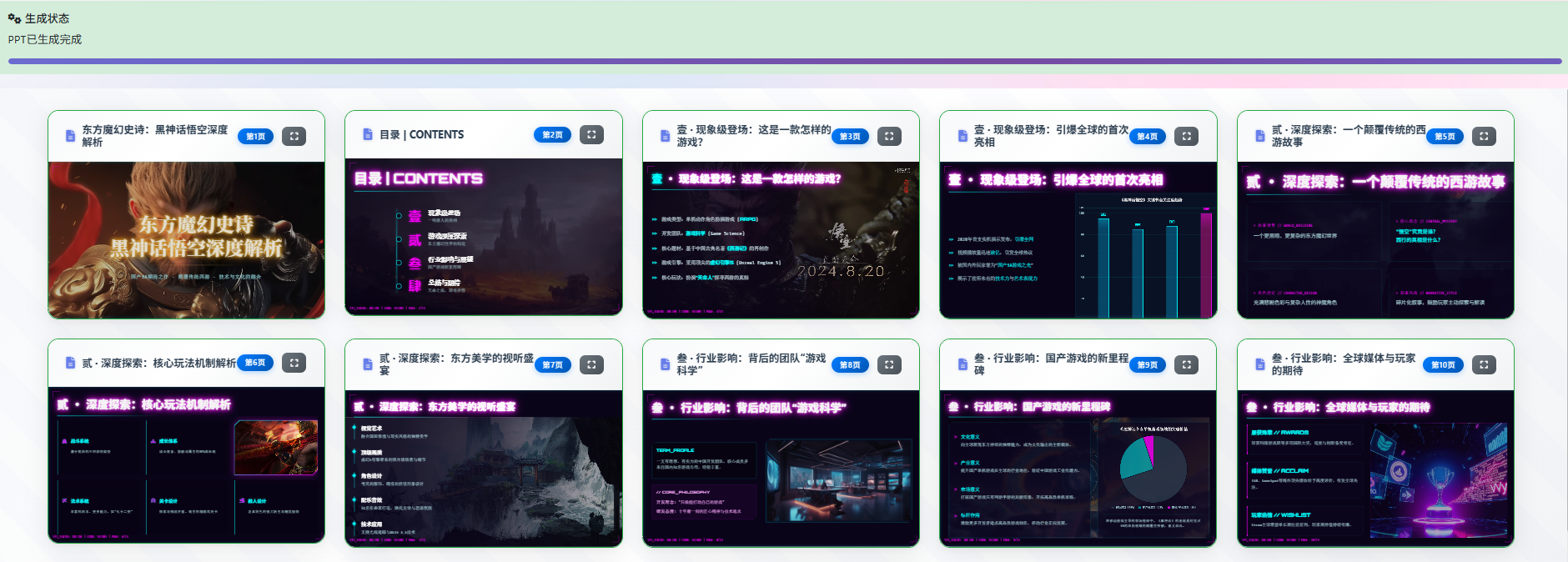Expand the fullscreen icon on slide 第1页
Image resolution: width=1568 pixels, height=562 pixels.
294,136
